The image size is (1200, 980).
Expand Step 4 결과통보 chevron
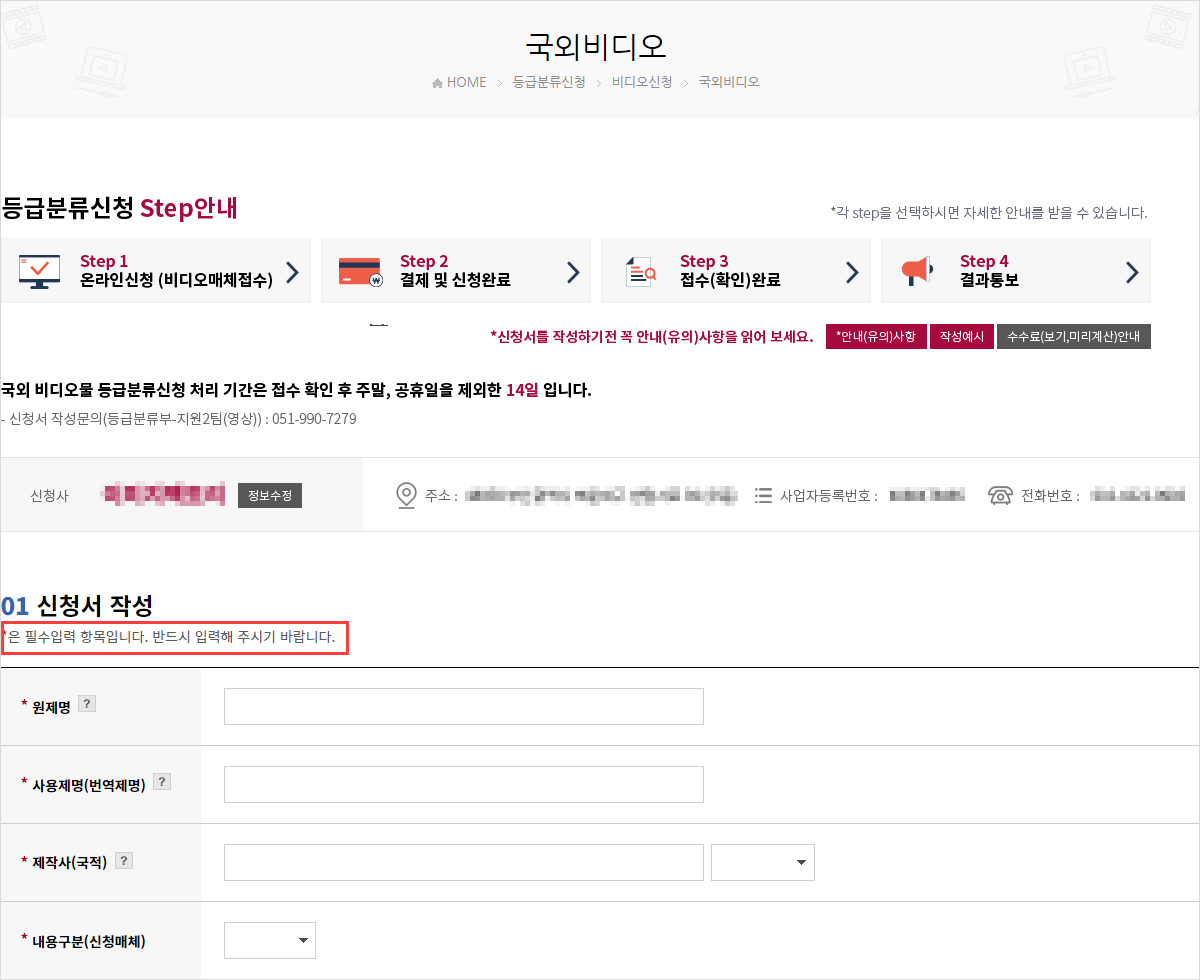click(1132, 271)
